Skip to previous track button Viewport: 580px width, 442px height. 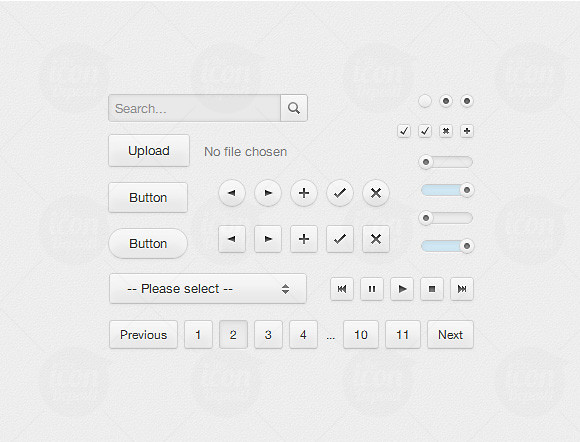[342, 289]
